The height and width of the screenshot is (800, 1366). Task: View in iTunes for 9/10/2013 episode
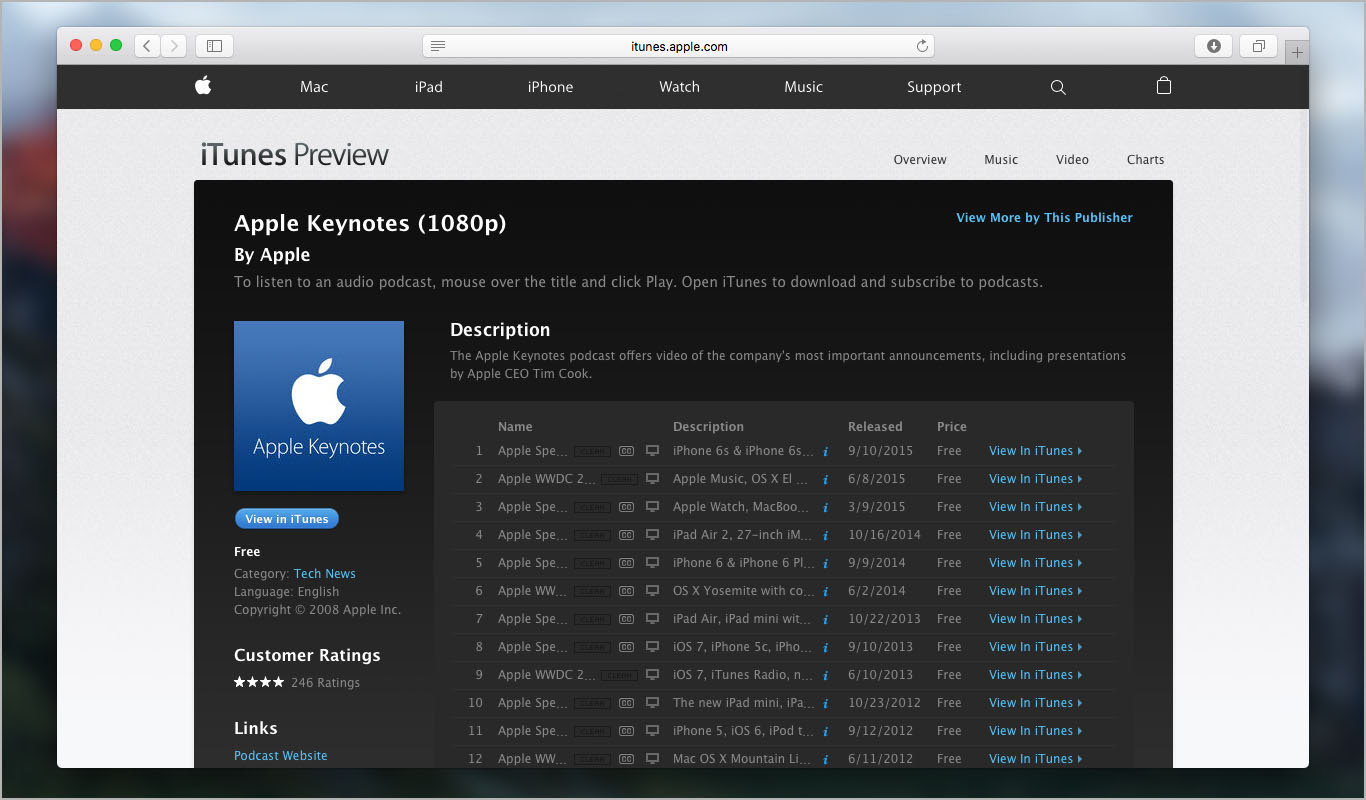[x=1035, y=647]
